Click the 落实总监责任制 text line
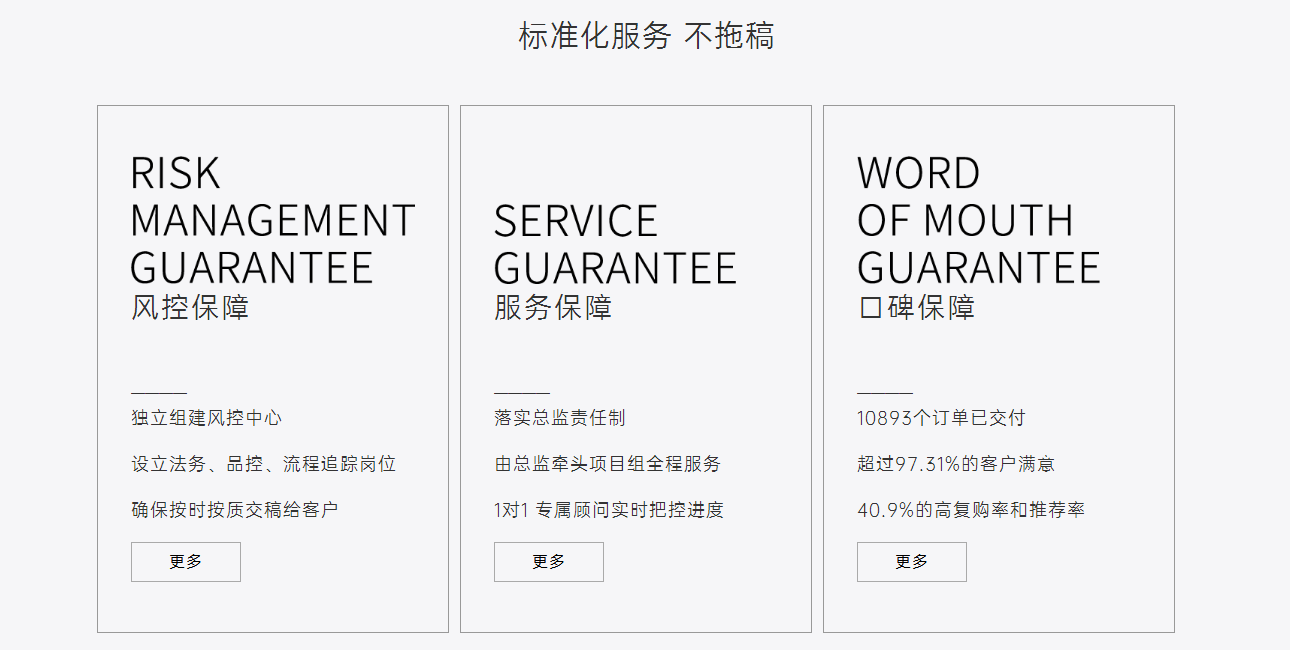Screen dimensions: 1290x650 (x=560, y=418)
